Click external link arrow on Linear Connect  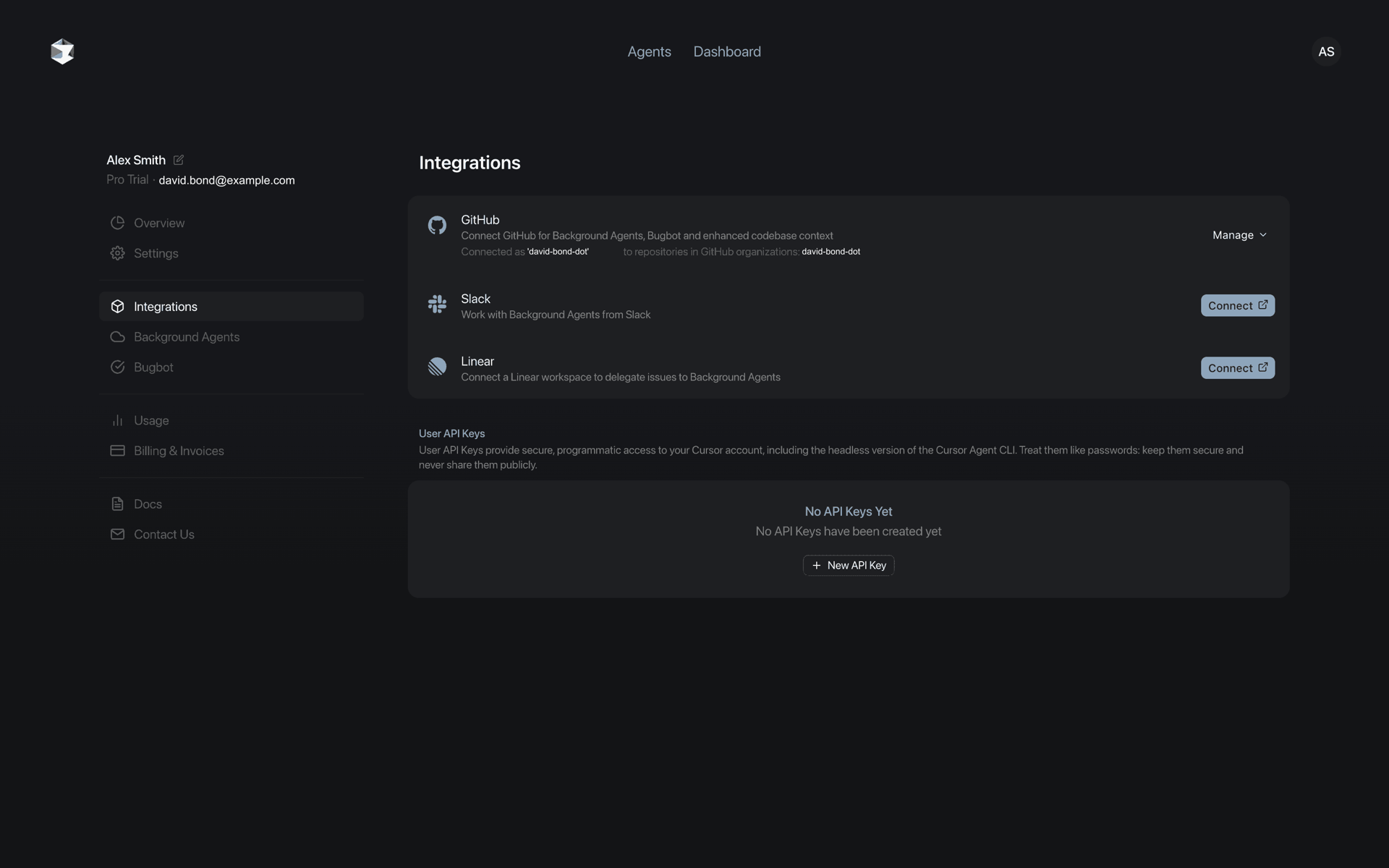pos(1262,367)
